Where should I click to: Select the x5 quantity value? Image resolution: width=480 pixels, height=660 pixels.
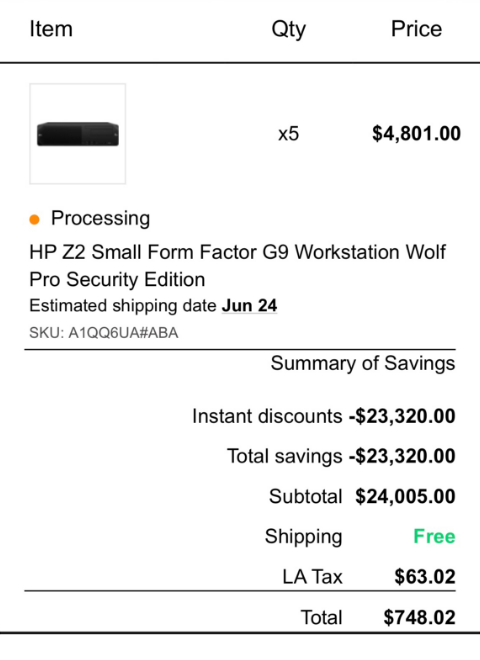pyautogui.click(x=288, y=134)
